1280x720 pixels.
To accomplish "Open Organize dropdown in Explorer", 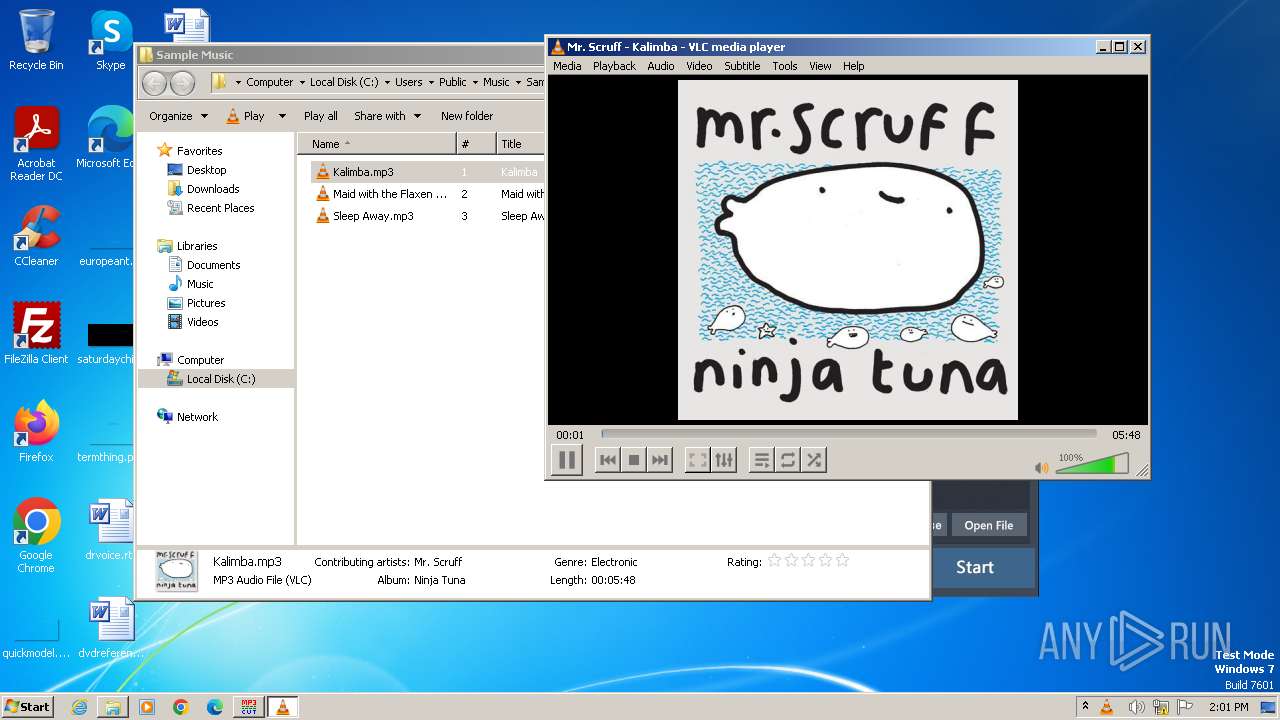I will point(178,116).
